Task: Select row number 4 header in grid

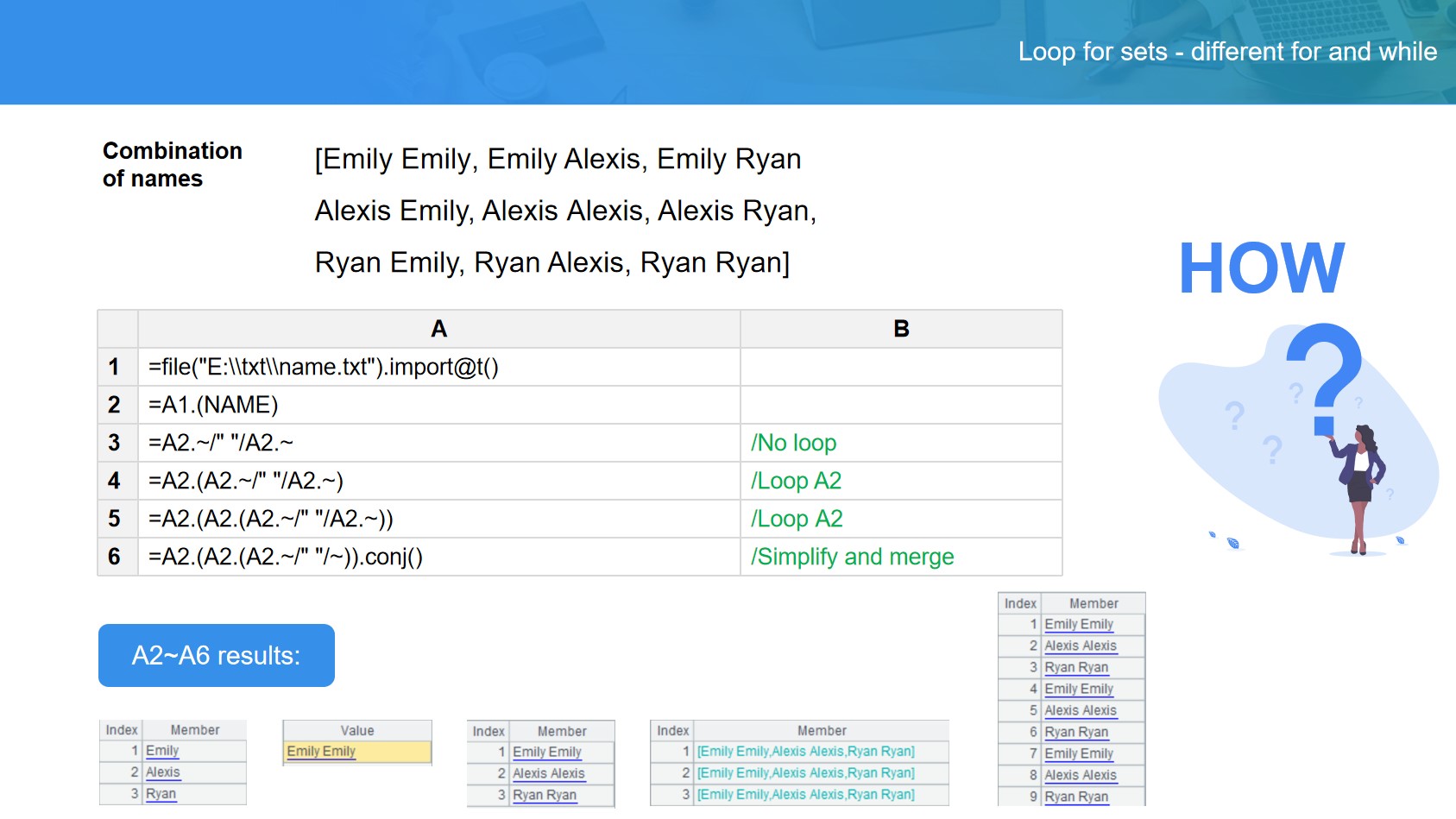Action: 115,481
